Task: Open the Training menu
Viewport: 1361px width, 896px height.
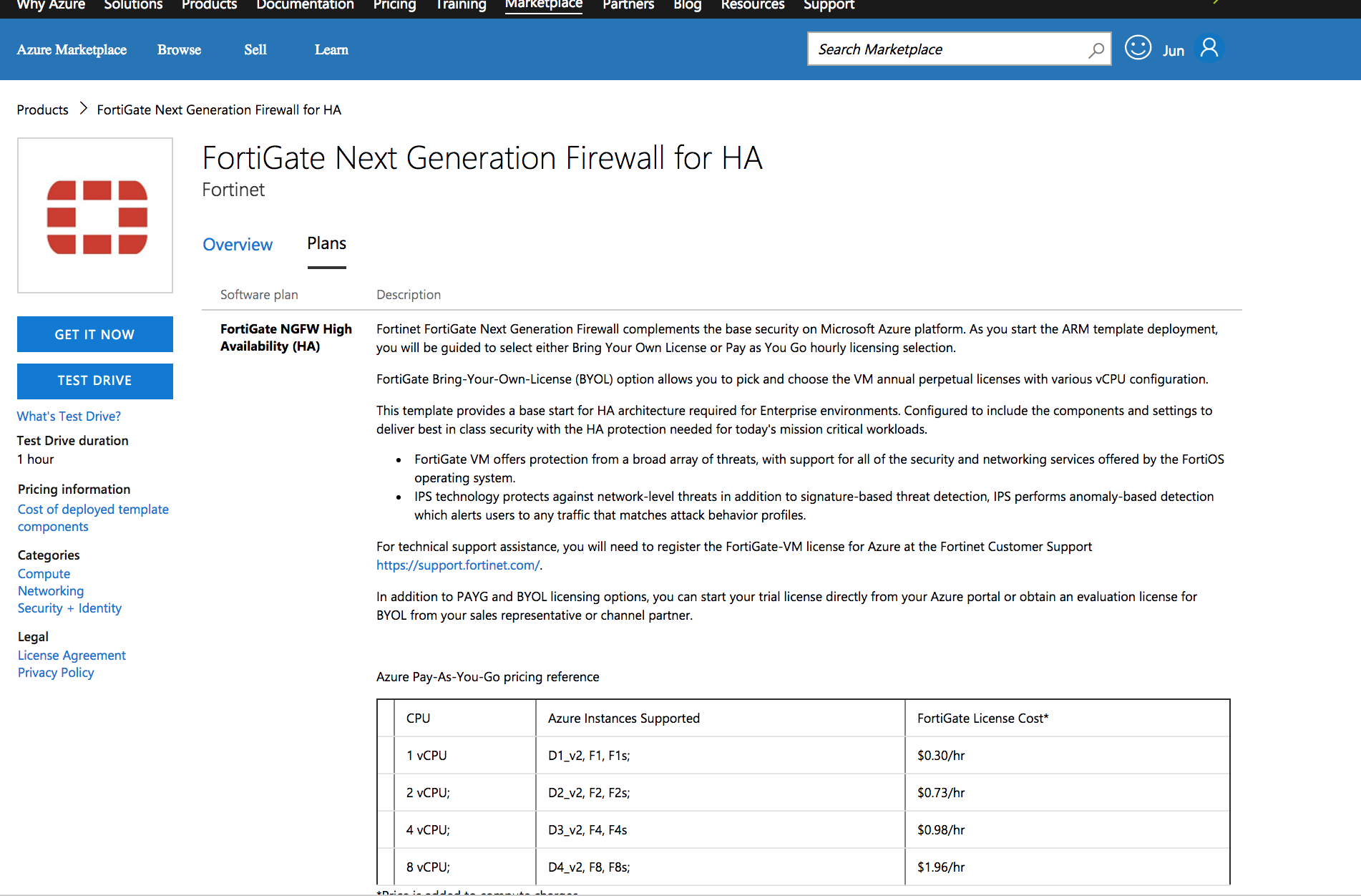Action: (x=461, y=5)
